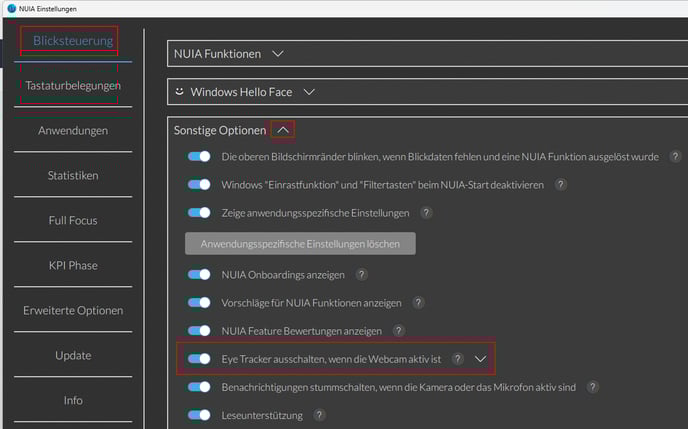The image size is (688, 429).
Task: Click the Leseunterstützung label text
Action: (x=262, y=415)
